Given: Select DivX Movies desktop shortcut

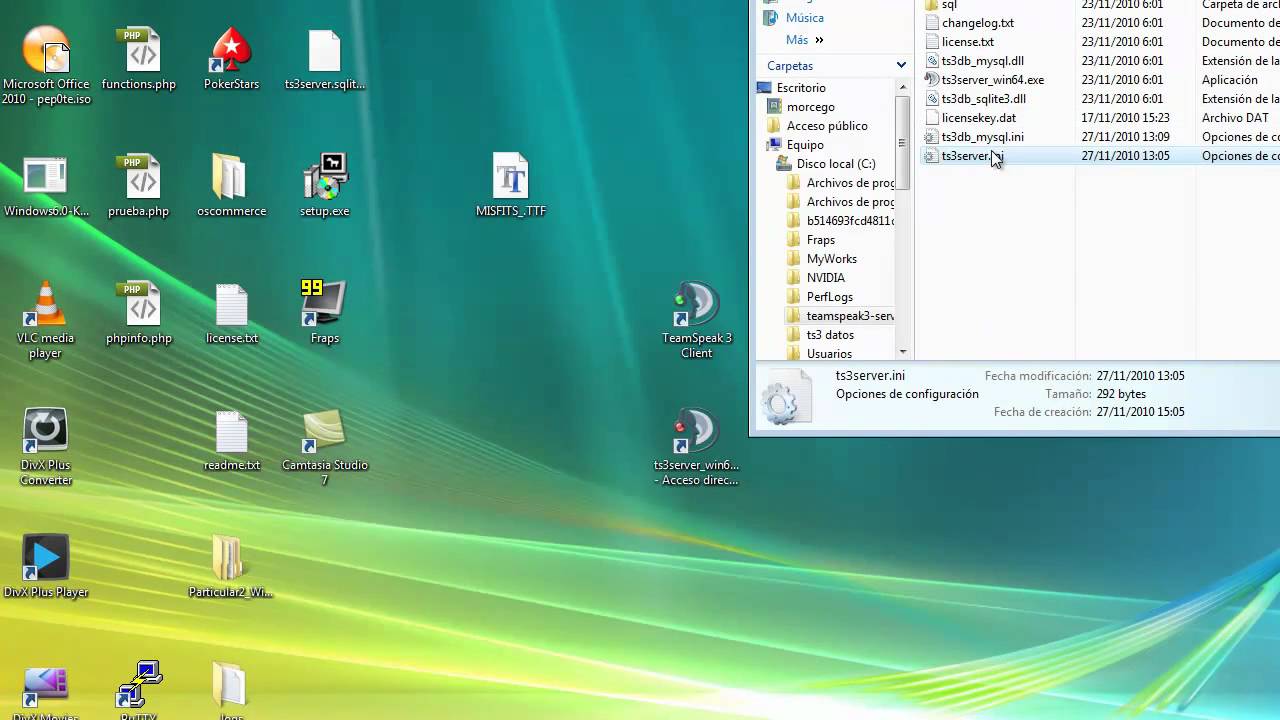Looking at the screenshot, I should 46,692.
